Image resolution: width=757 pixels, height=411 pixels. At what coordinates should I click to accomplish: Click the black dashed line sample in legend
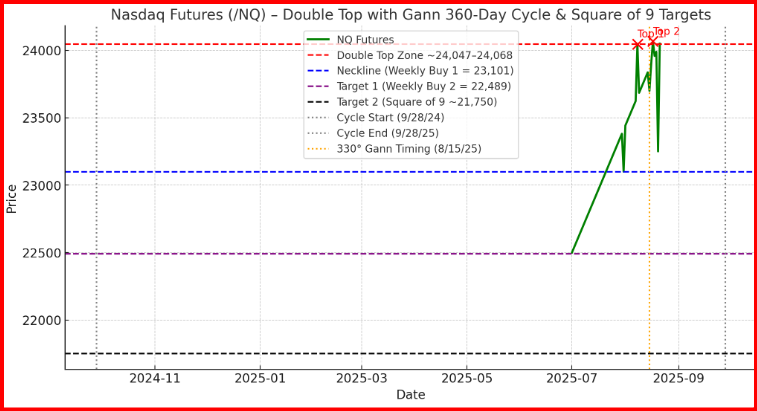(318, 101)
